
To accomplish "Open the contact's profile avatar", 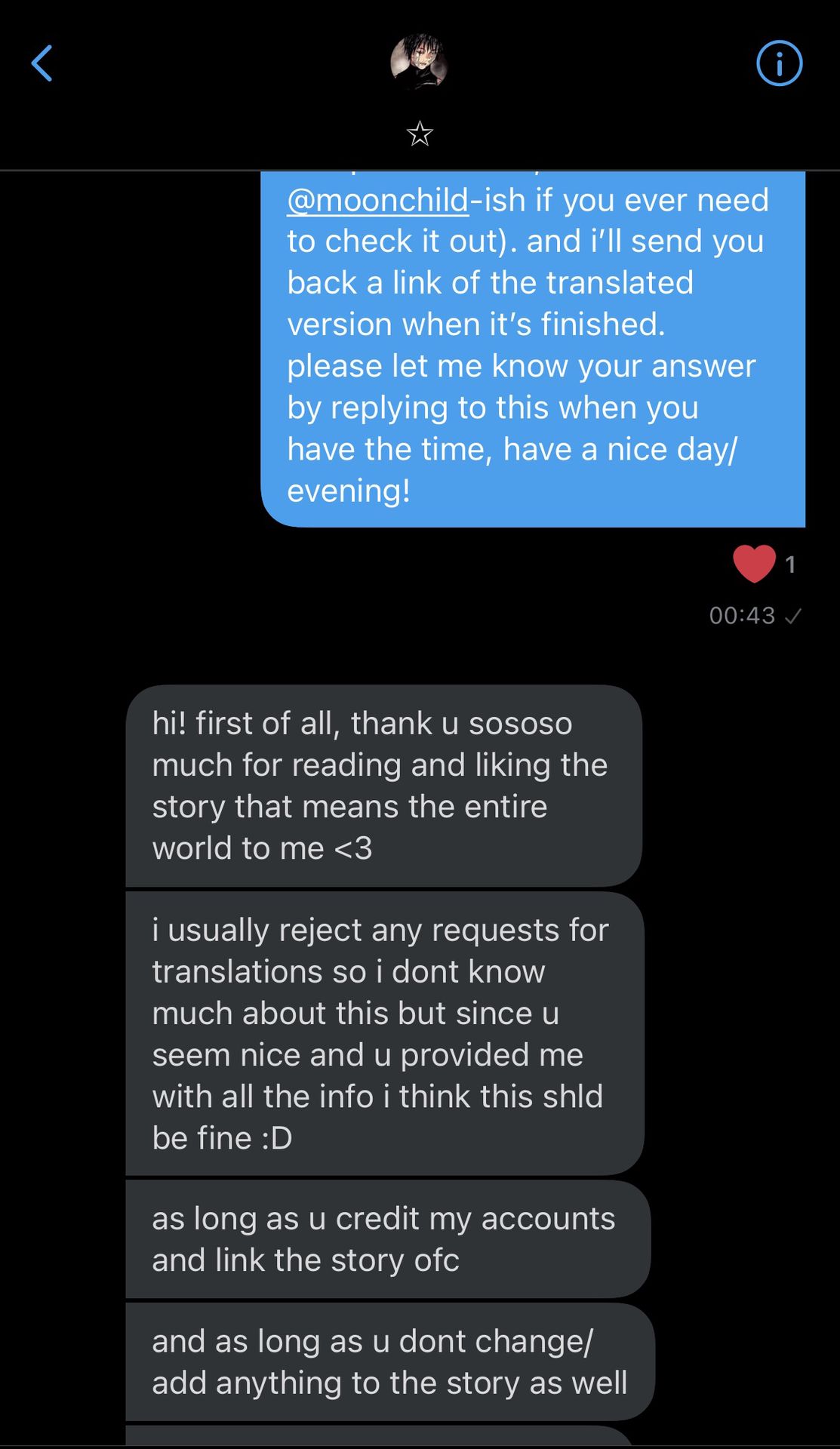I will [x=419, y=63].
